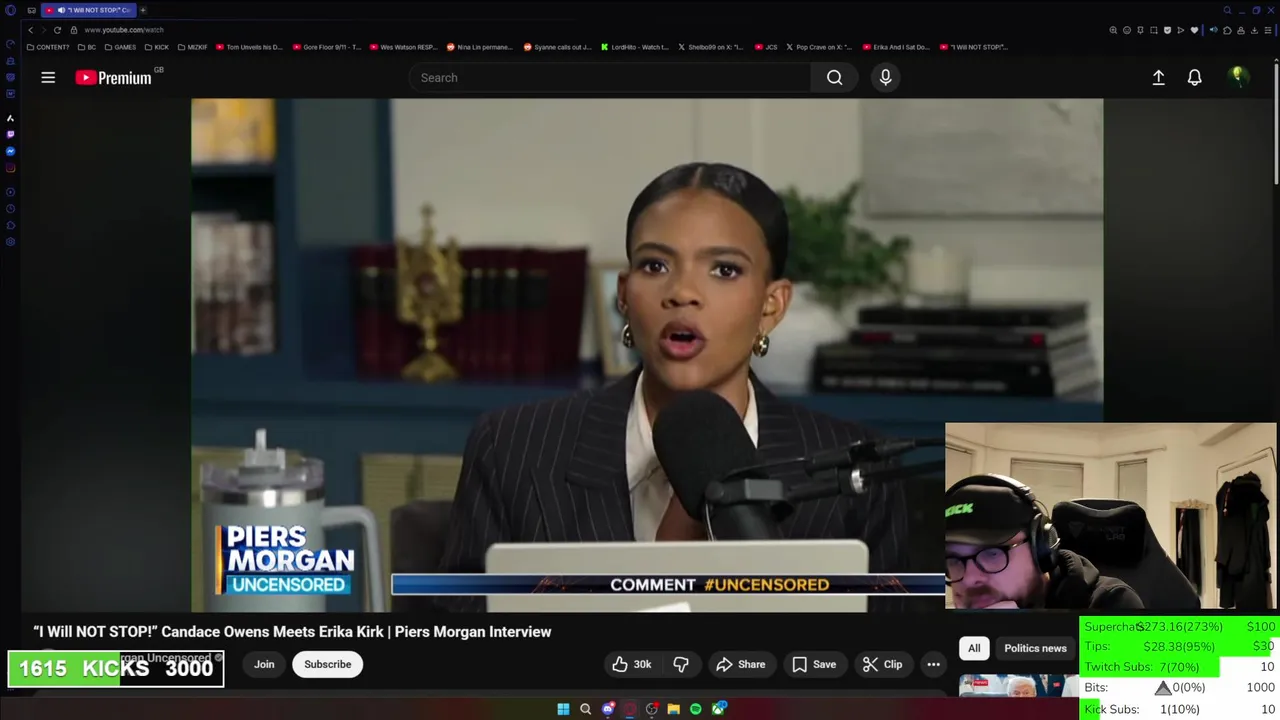The width and height of the screenshot is (1280, 720).
Task: Open Nina Lin permane... bookmark
Action: click(480, 47)
